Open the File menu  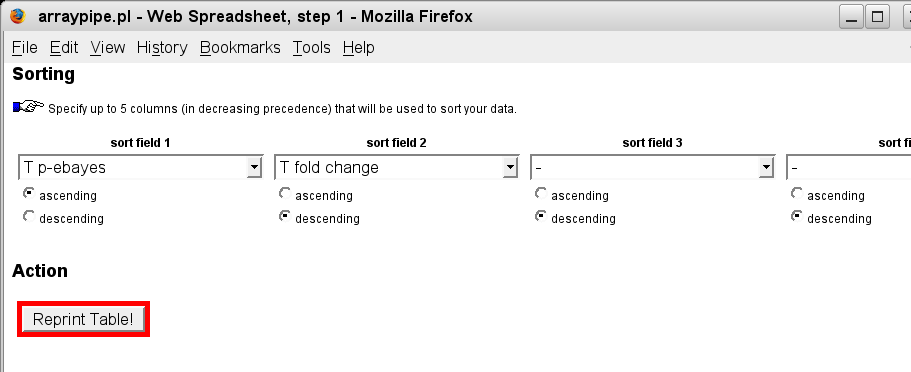(24, 48)
